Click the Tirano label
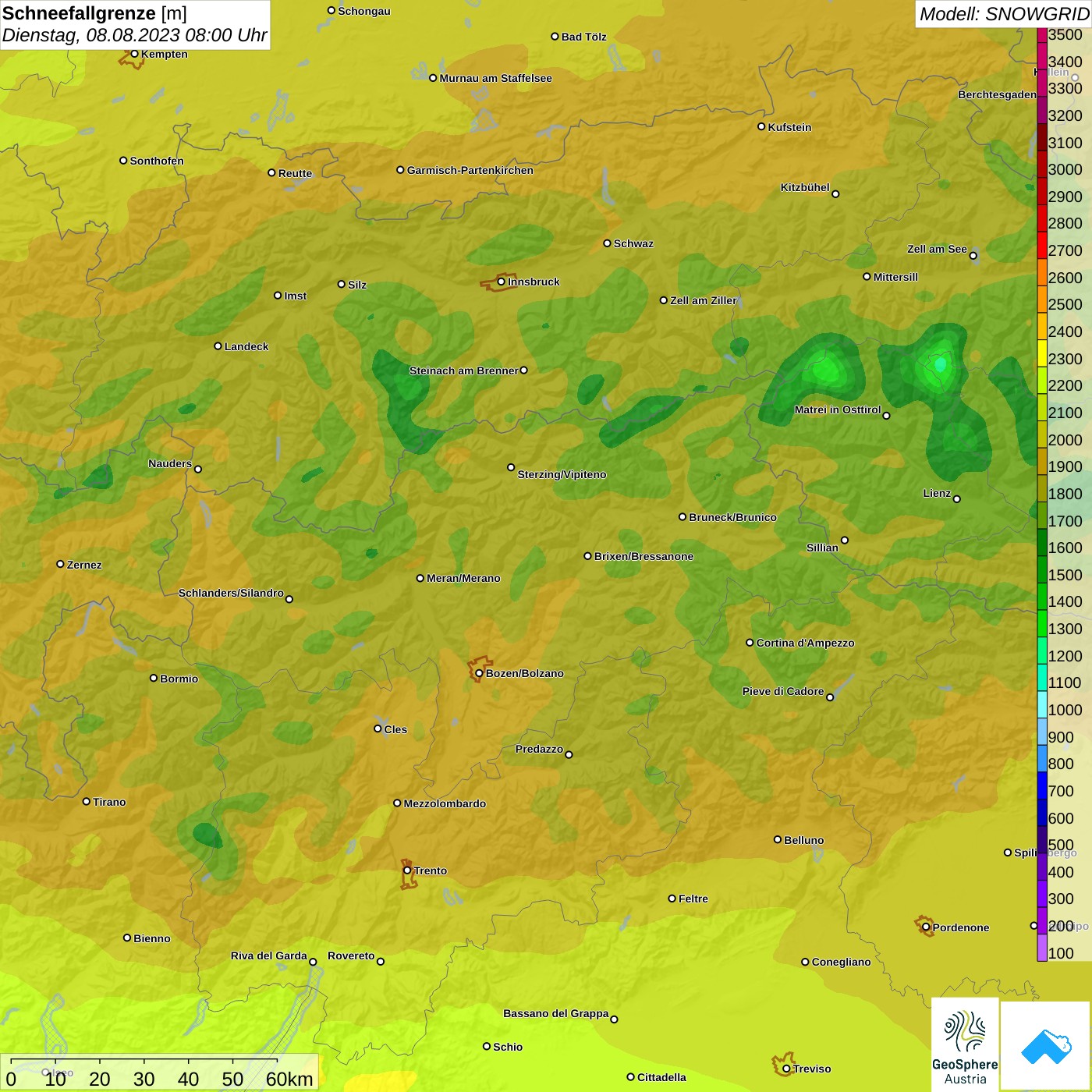This screenshot has height=1092, width=1092. [x=109, y=802]
